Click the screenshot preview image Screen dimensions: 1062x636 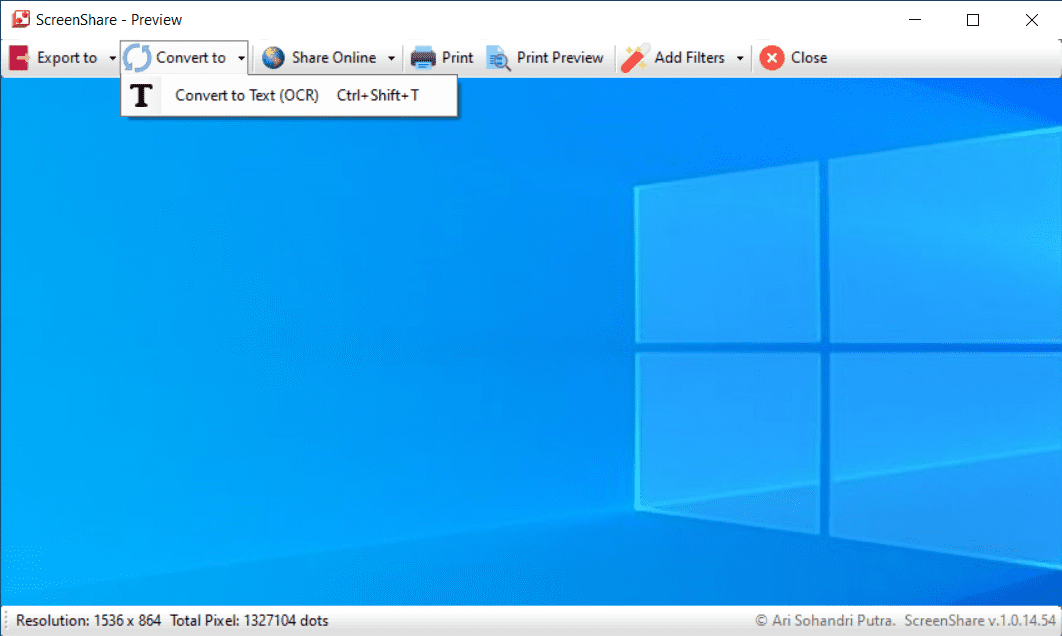tap(531, 341)
